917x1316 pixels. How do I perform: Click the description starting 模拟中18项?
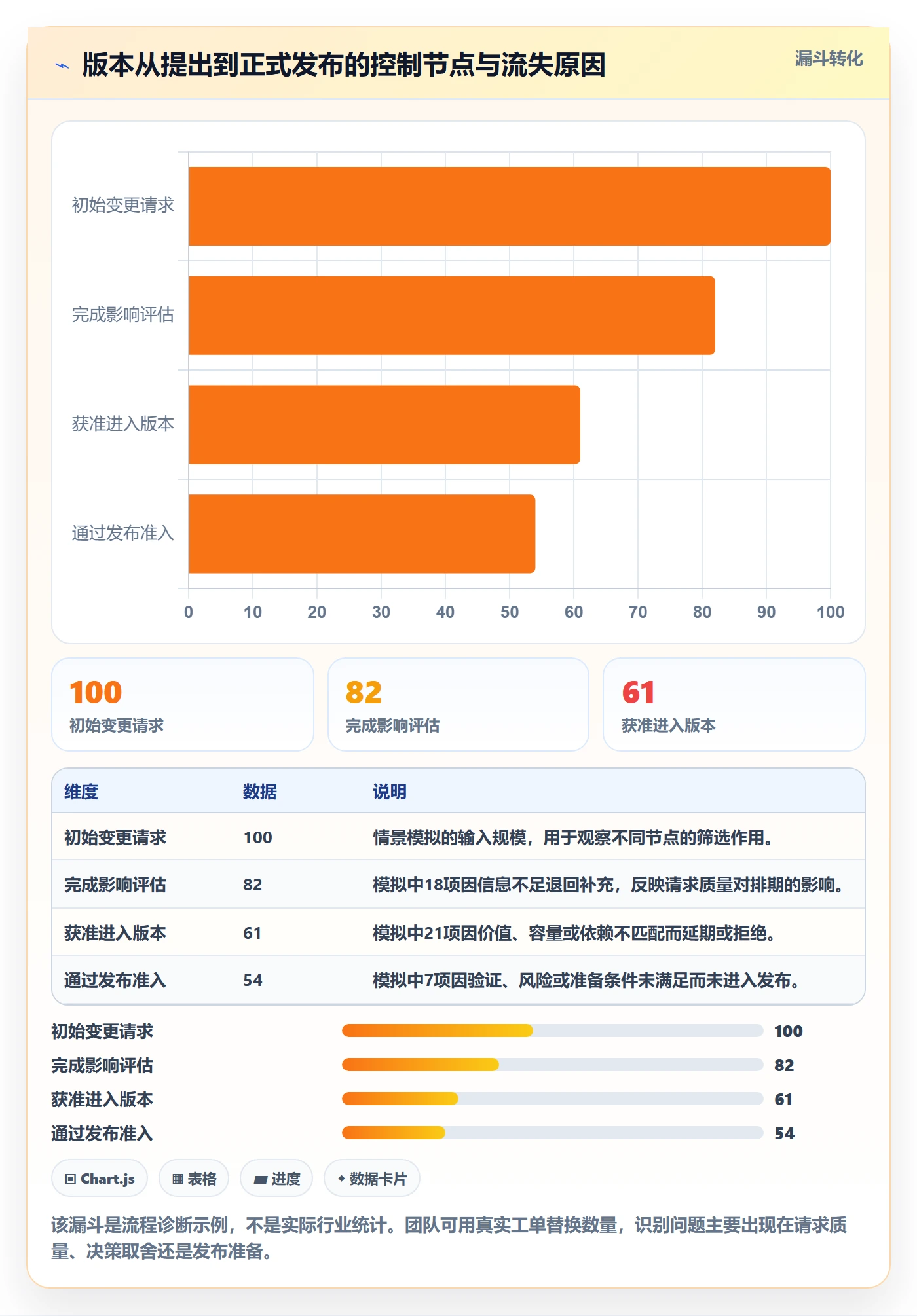coord(608,885)
